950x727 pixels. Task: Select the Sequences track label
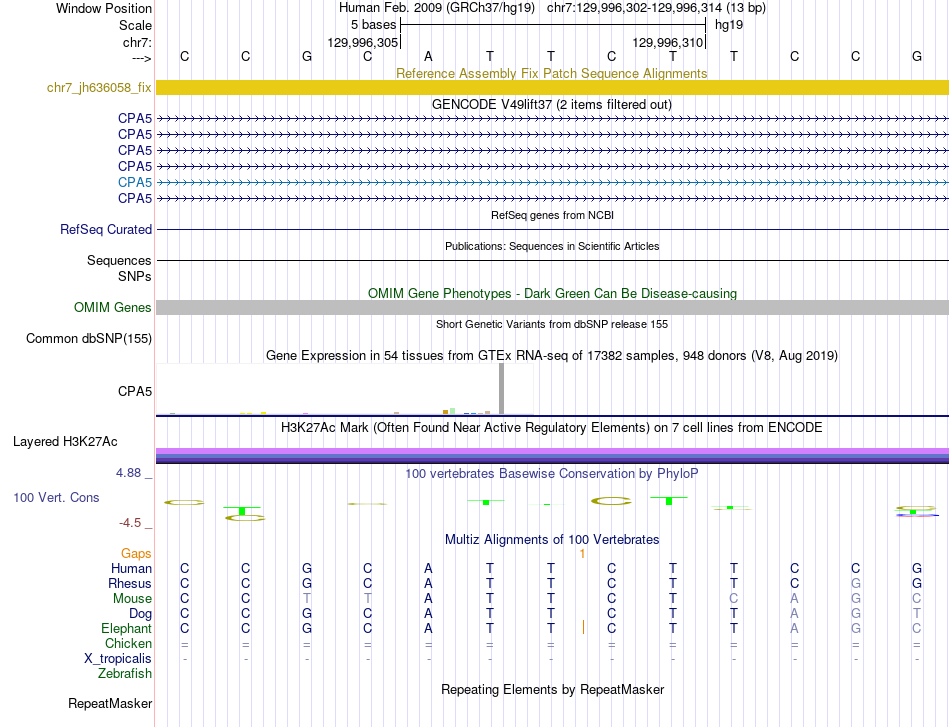(x=119, y=261)
